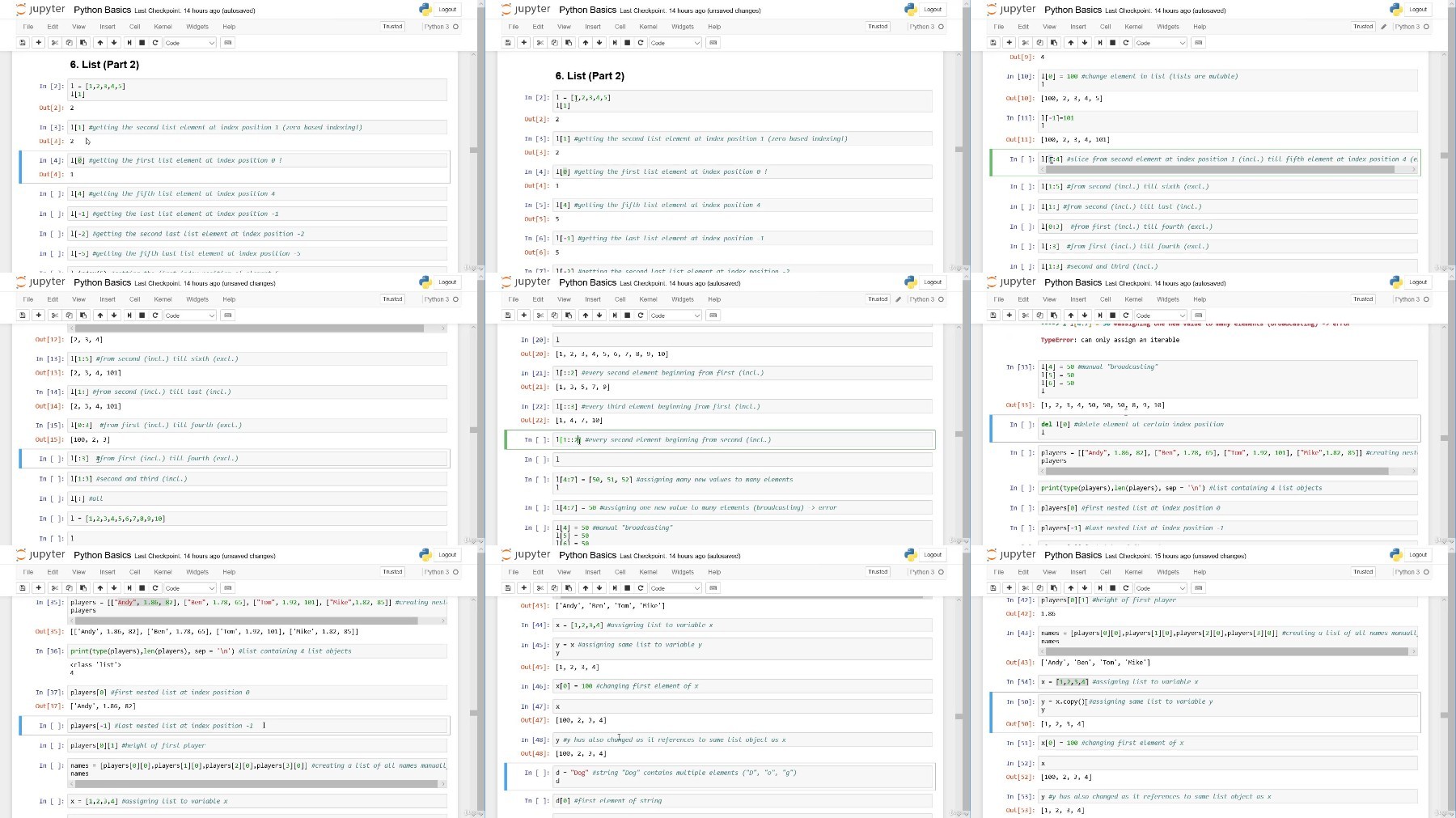Viewport: 1456px width, 818px height.
Task: Move cell up in the TypeError notebook
Action: 1071,315
